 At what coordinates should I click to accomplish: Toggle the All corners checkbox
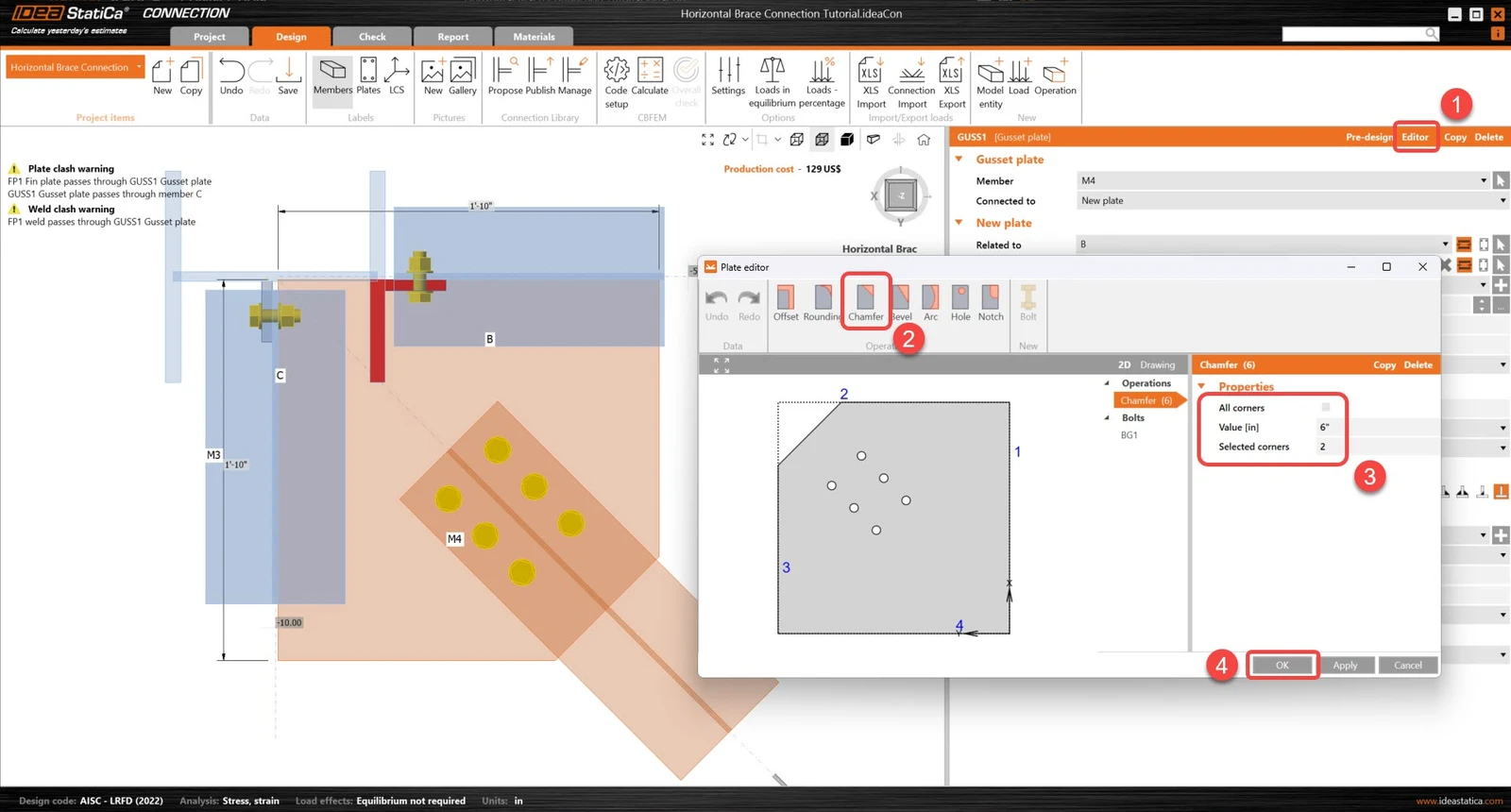(1326, 408)
